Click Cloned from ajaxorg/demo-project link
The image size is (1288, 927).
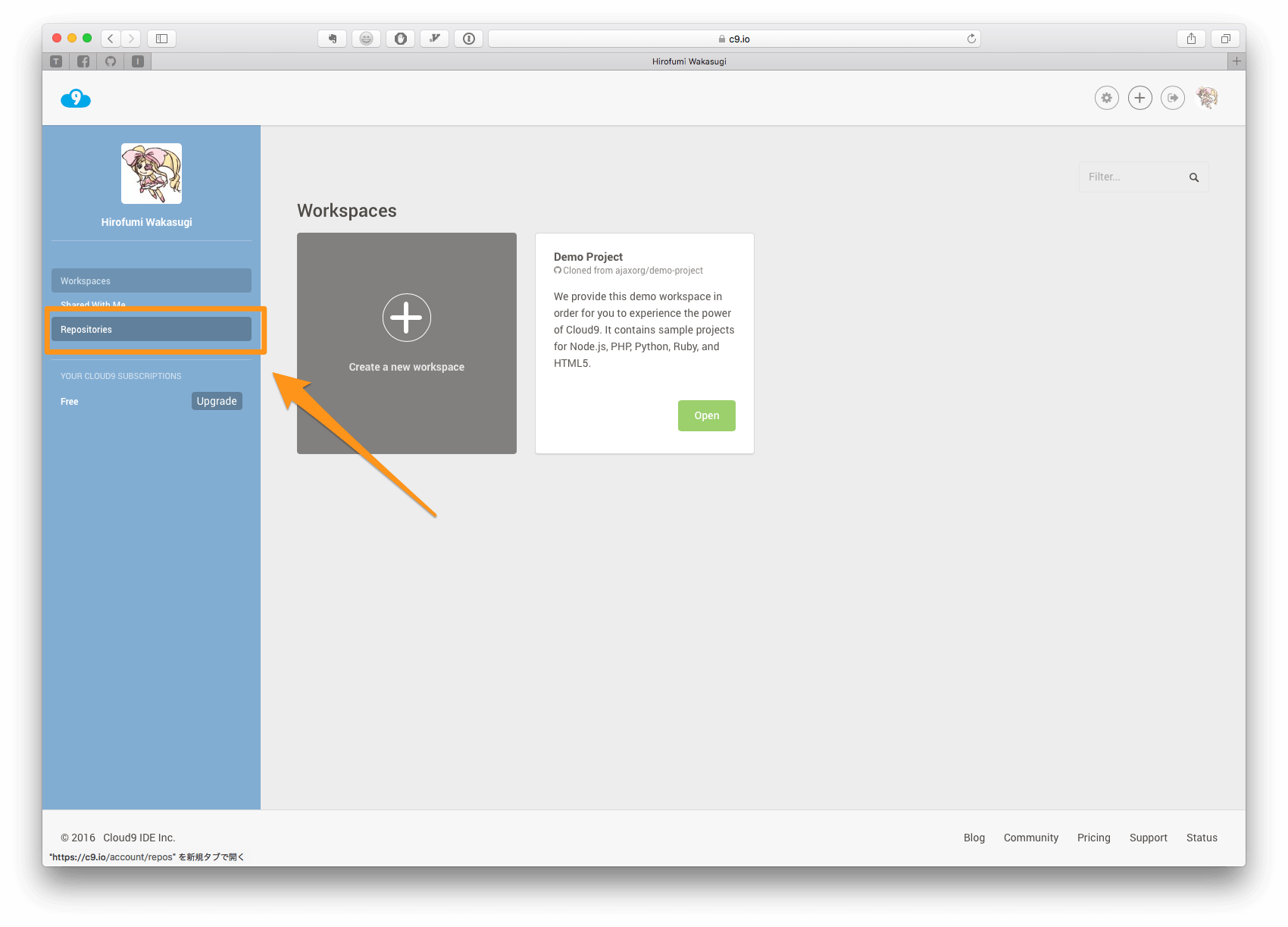pos(633,271)
